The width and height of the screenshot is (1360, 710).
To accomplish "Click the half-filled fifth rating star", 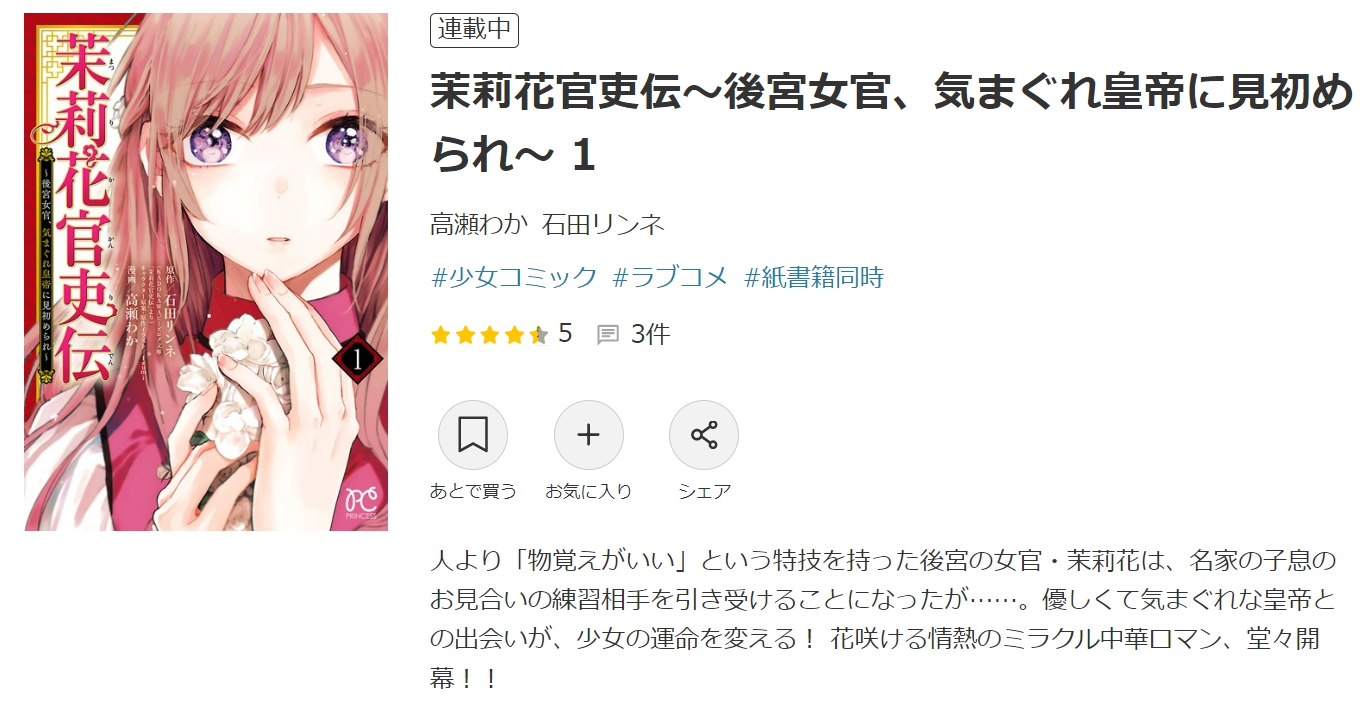I will click(x=538, y=335).
